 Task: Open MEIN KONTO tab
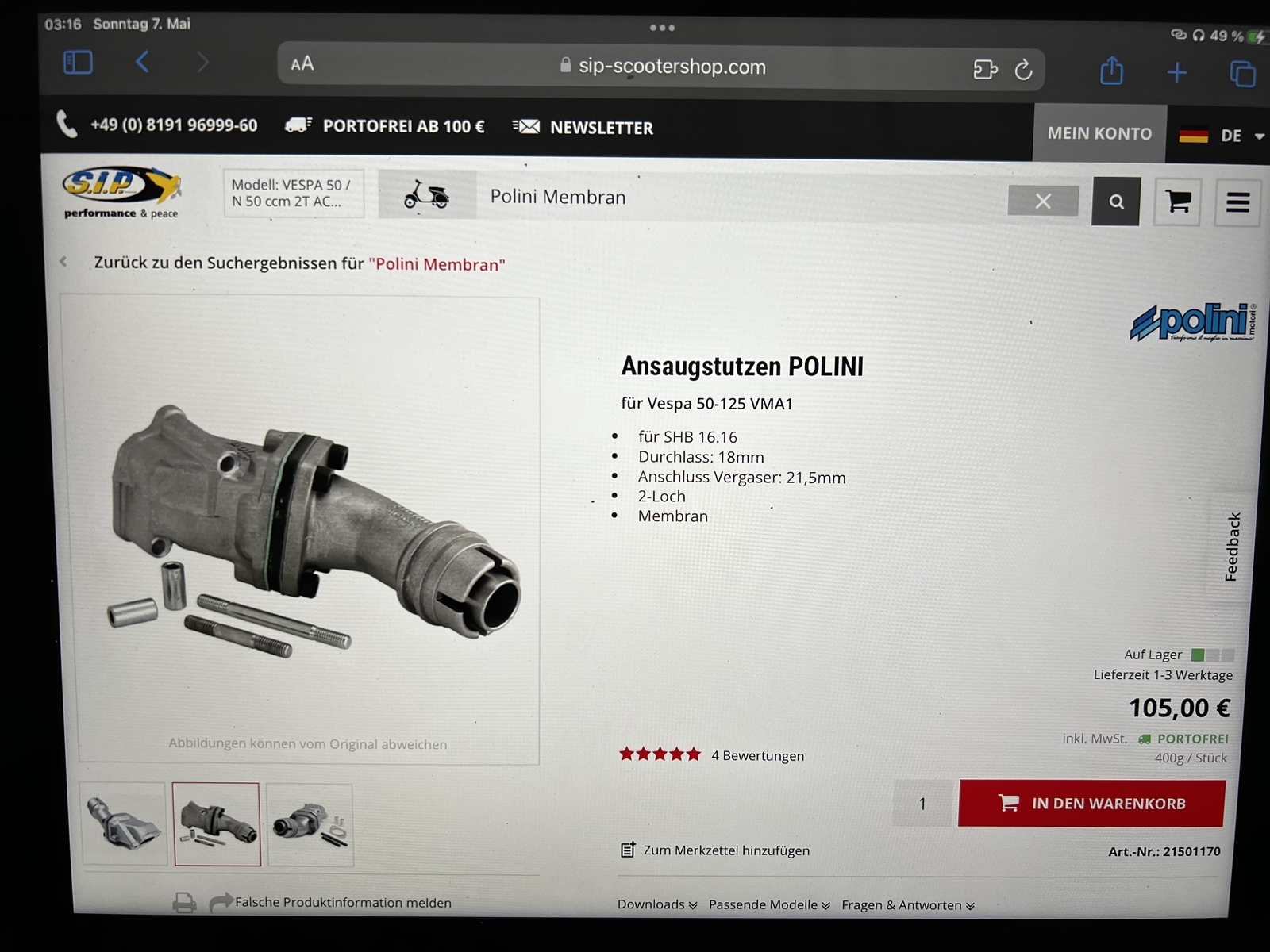pyautogui.click(x=1099, y=133)
